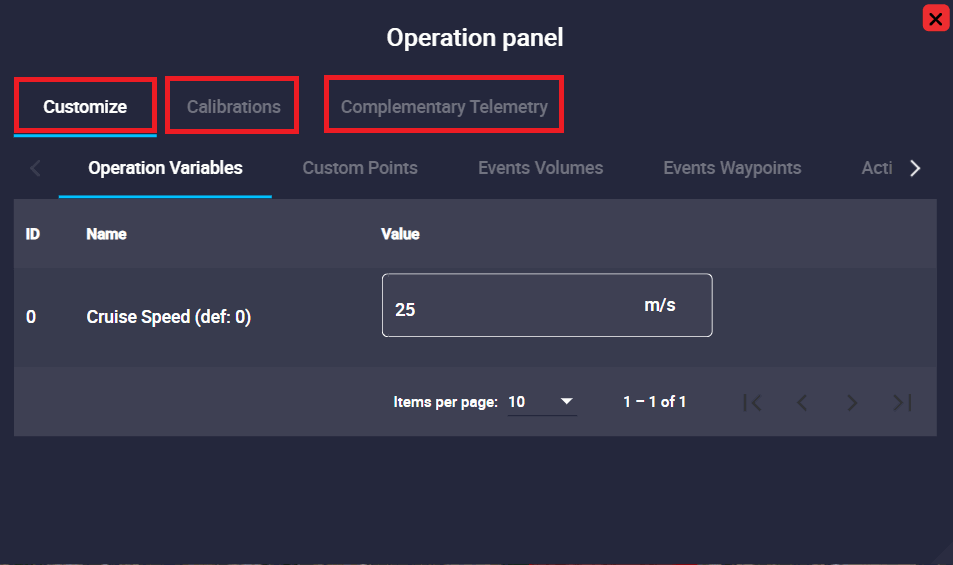953x565 pixels.
Task: Go to the previous page arrow
Action: tap(802, 402)
